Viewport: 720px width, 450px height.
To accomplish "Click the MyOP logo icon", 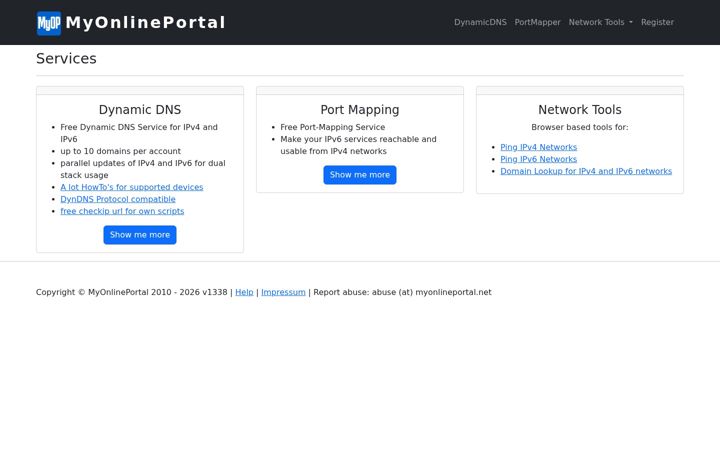I will (x=49, y=23).
